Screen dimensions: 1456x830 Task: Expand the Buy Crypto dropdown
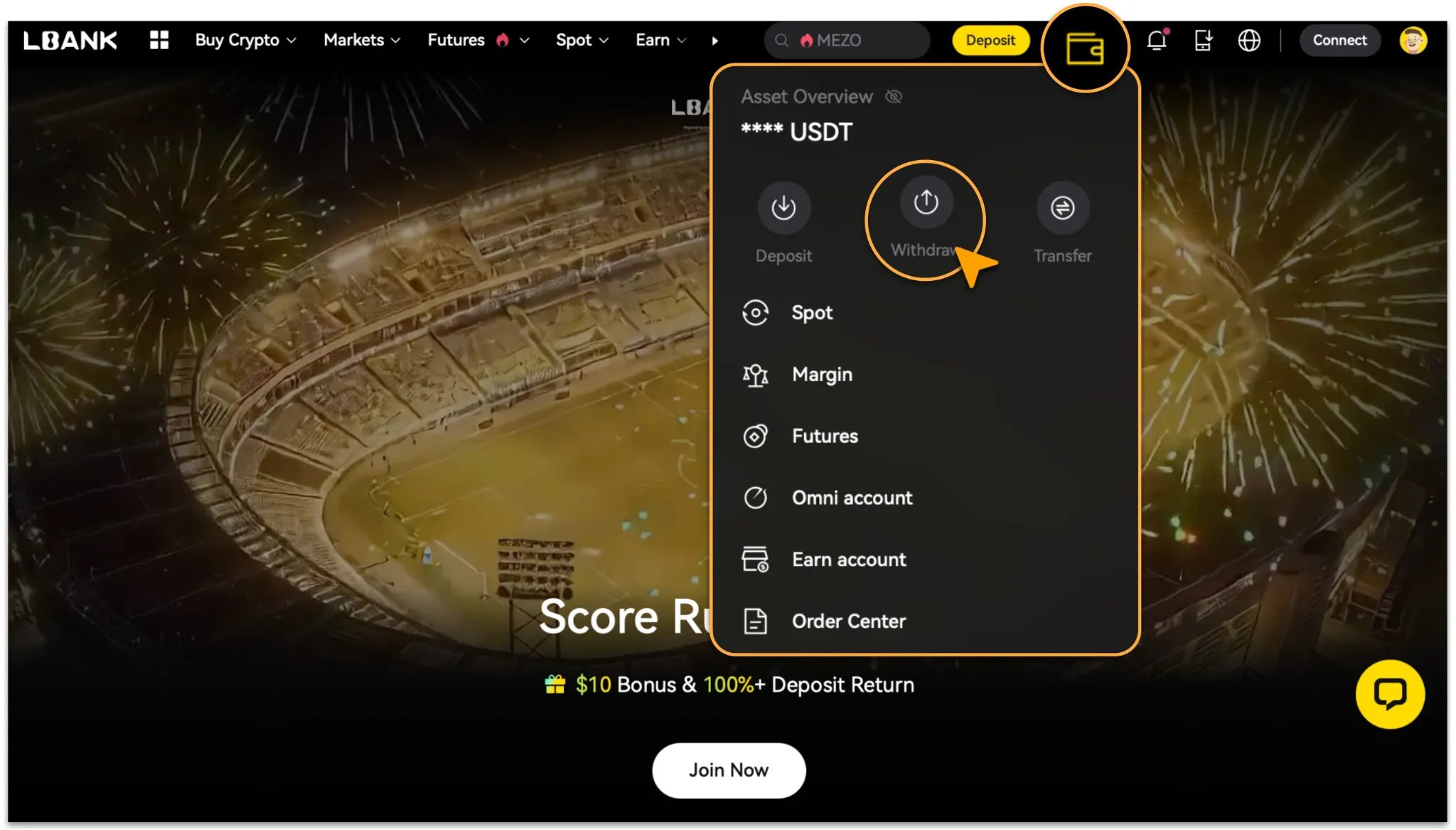pos(245,41)
